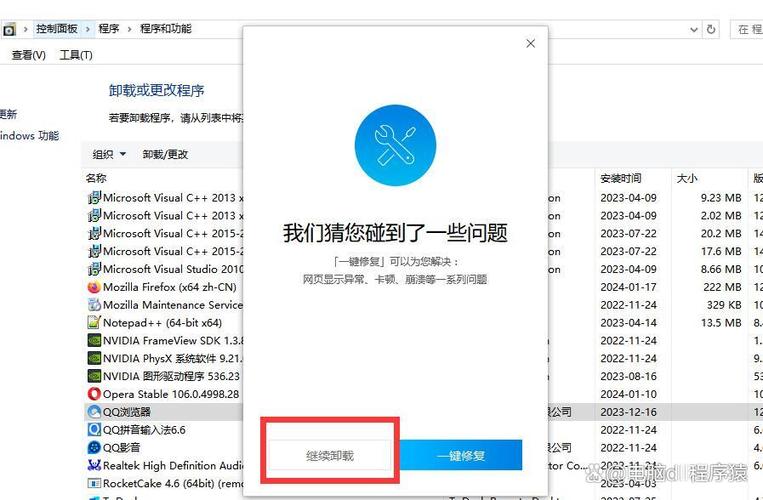The image size is (763, 500).
Task: Click the QQ浏览器 icon in list
Action: (x=94, y=412)
